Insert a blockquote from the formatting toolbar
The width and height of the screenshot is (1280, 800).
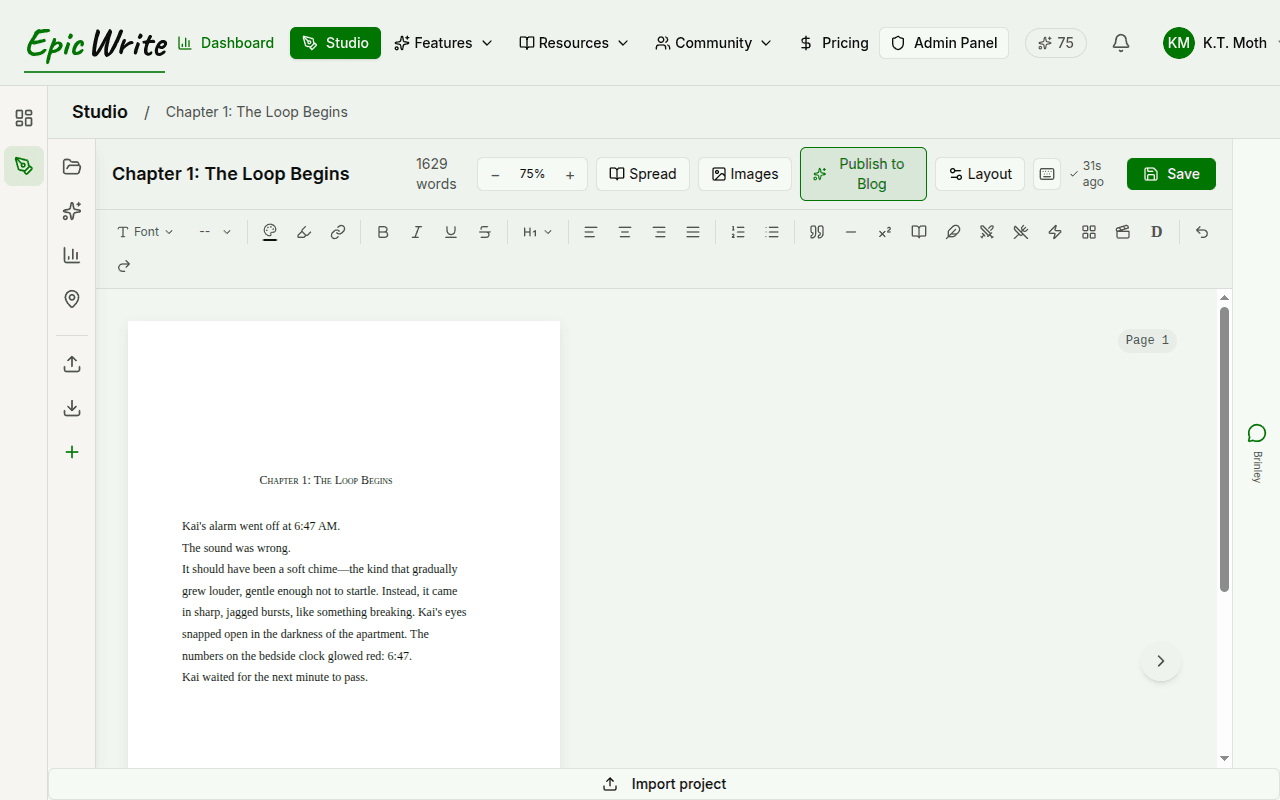[816, 231]
